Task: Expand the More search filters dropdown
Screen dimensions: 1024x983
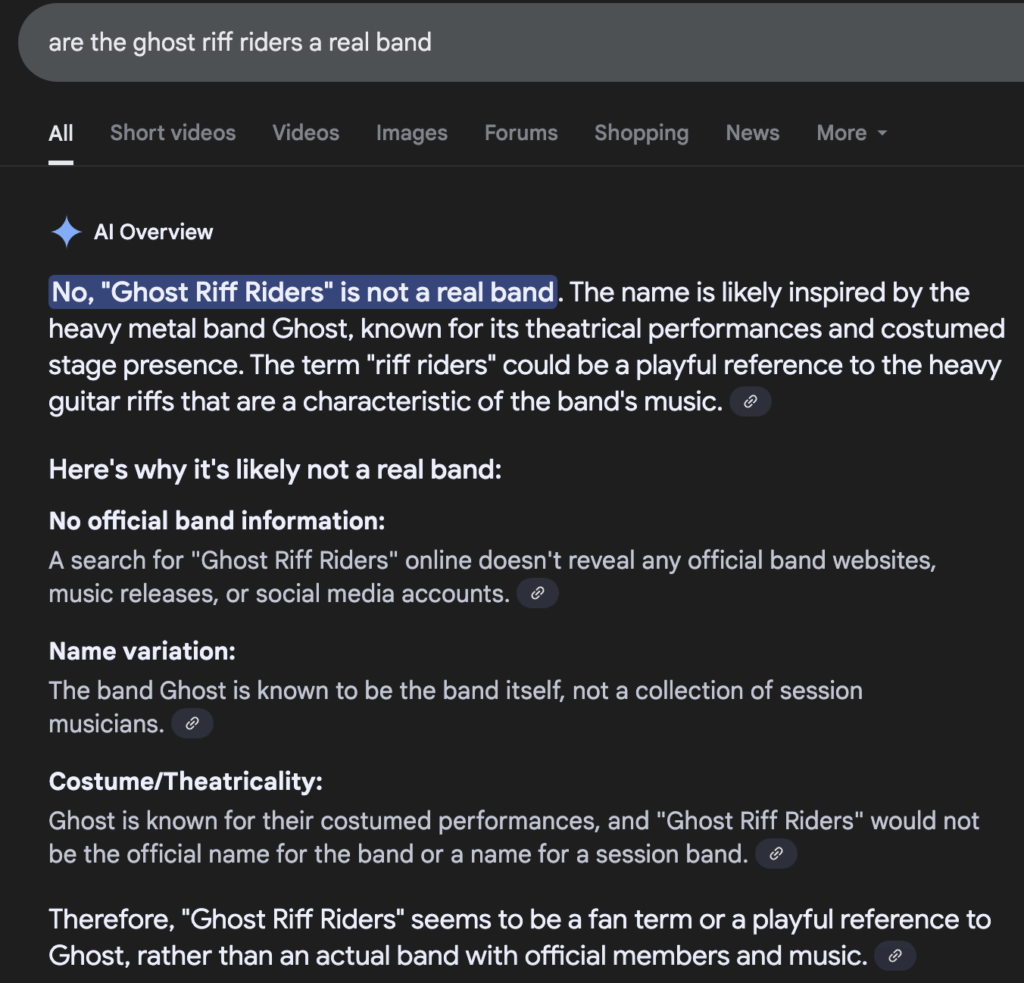Action: click(851, 133)
